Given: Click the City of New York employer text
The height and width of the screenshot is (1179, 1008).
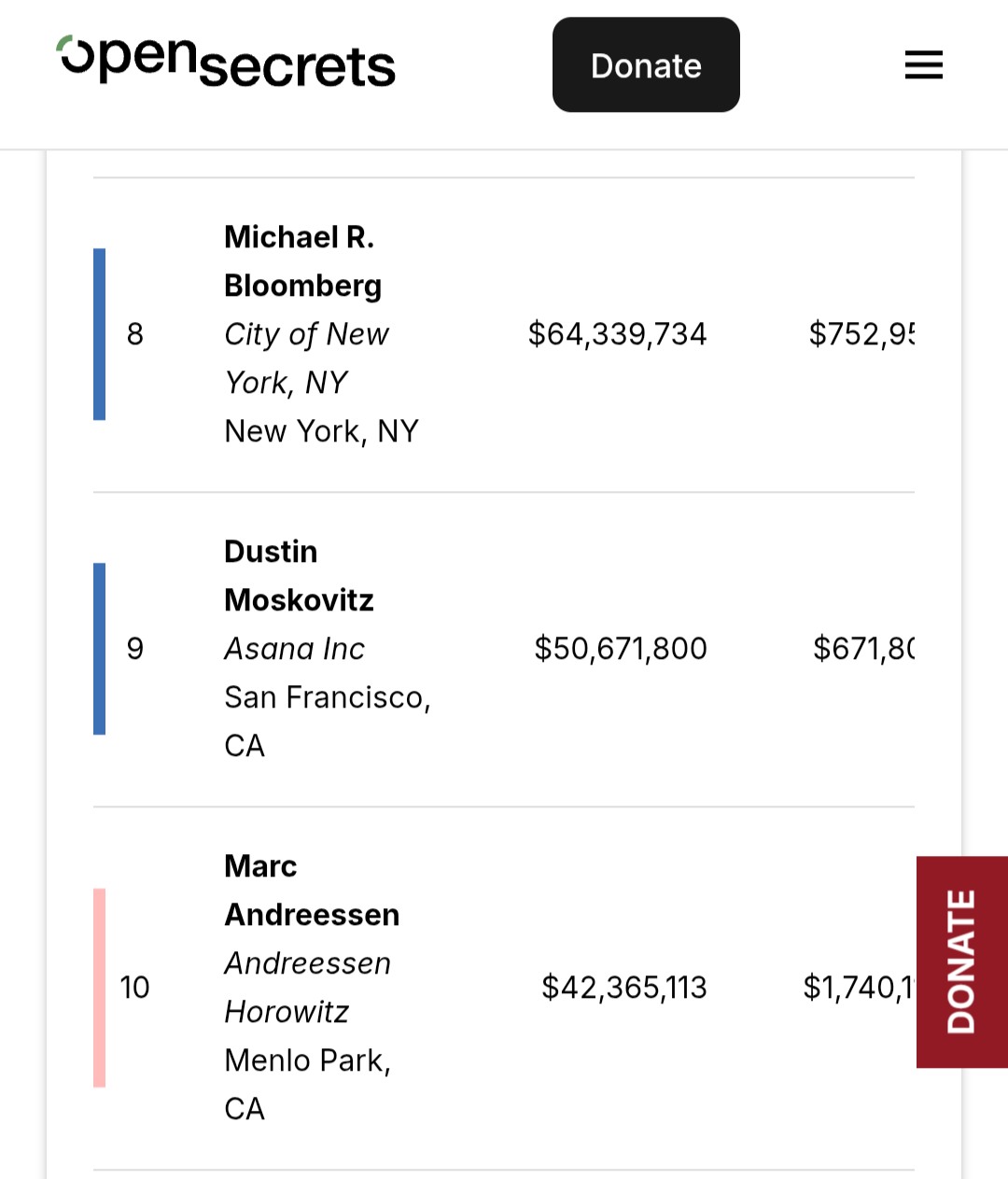Looking at the screenshot, I should click(306, 358).
